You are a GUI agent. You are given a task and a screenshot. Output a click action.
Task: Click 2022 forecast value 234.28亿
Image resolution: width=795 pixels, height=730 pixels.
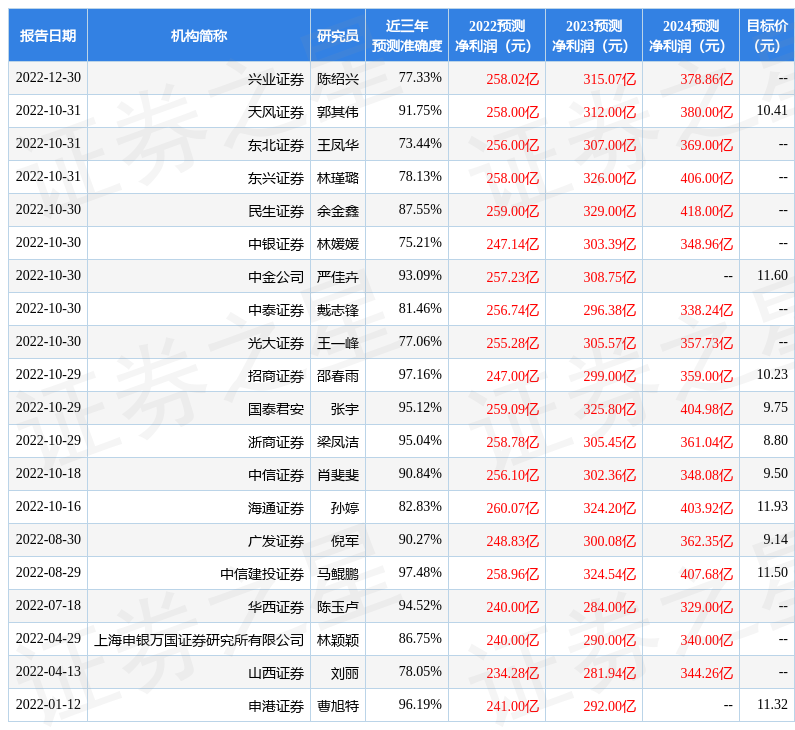point(513,673)
